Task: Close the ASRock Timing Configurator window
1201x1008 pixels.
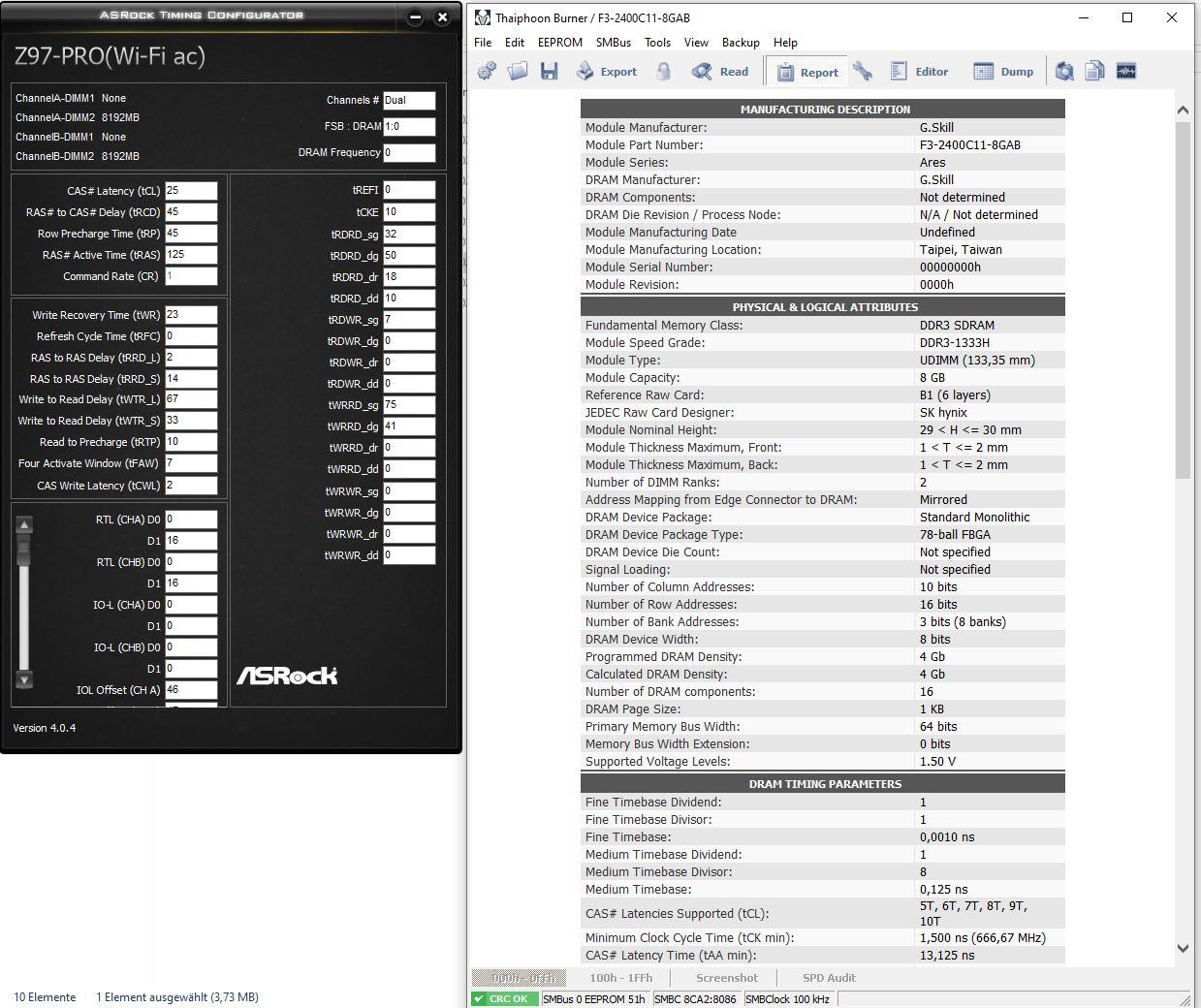Action: pos(443,17)
